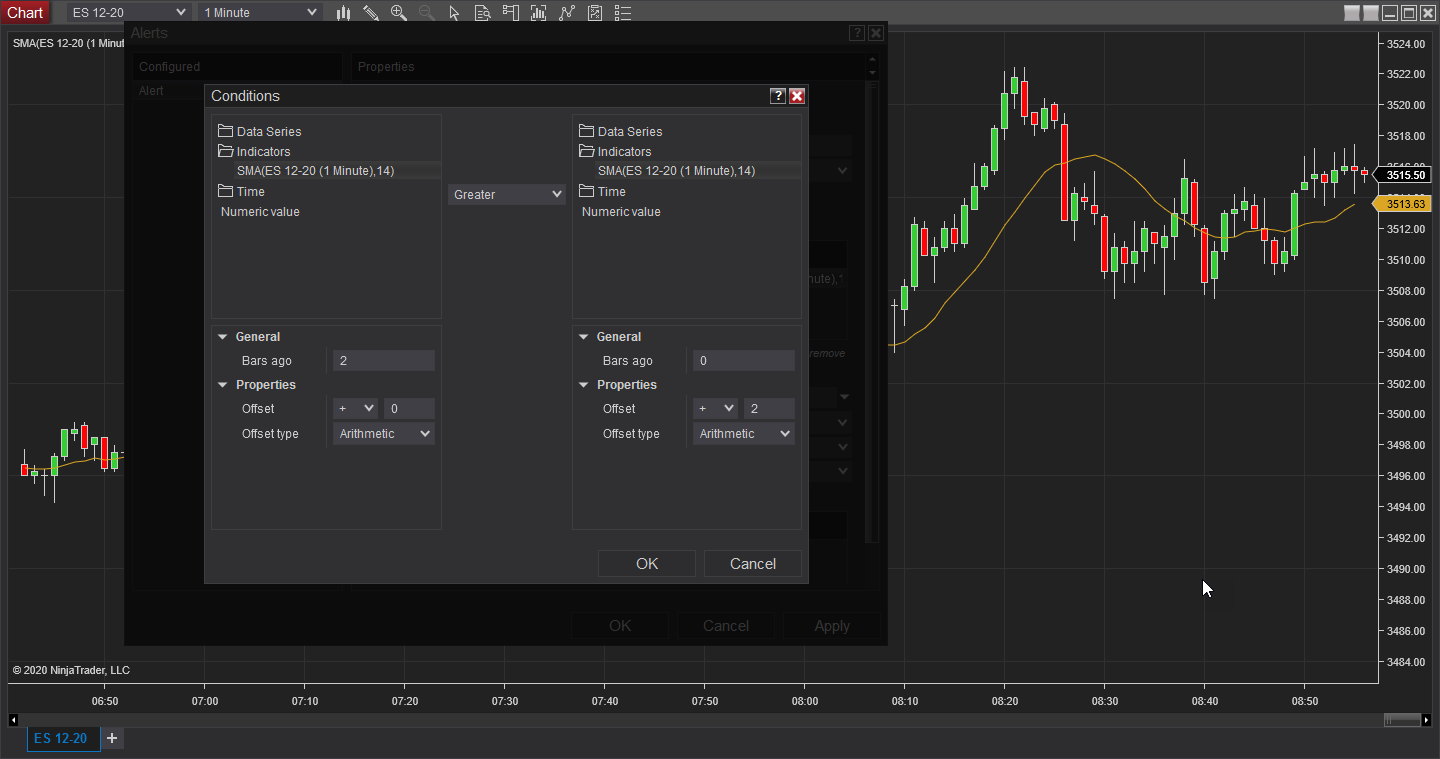Click the right pane Bars ago label
The width and height of the screenshot is (1440, 759).
click(x=628, y=361)
